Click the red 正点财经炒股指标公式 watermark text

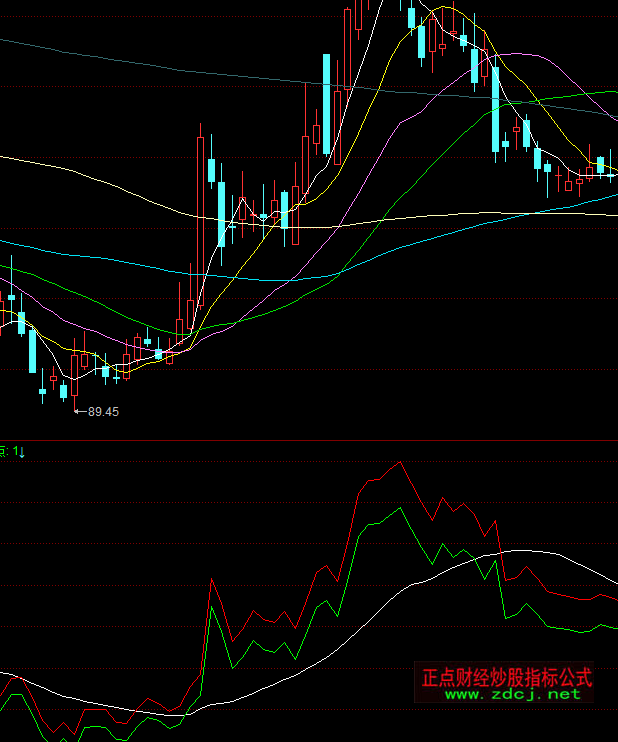(x=506, y=677)
